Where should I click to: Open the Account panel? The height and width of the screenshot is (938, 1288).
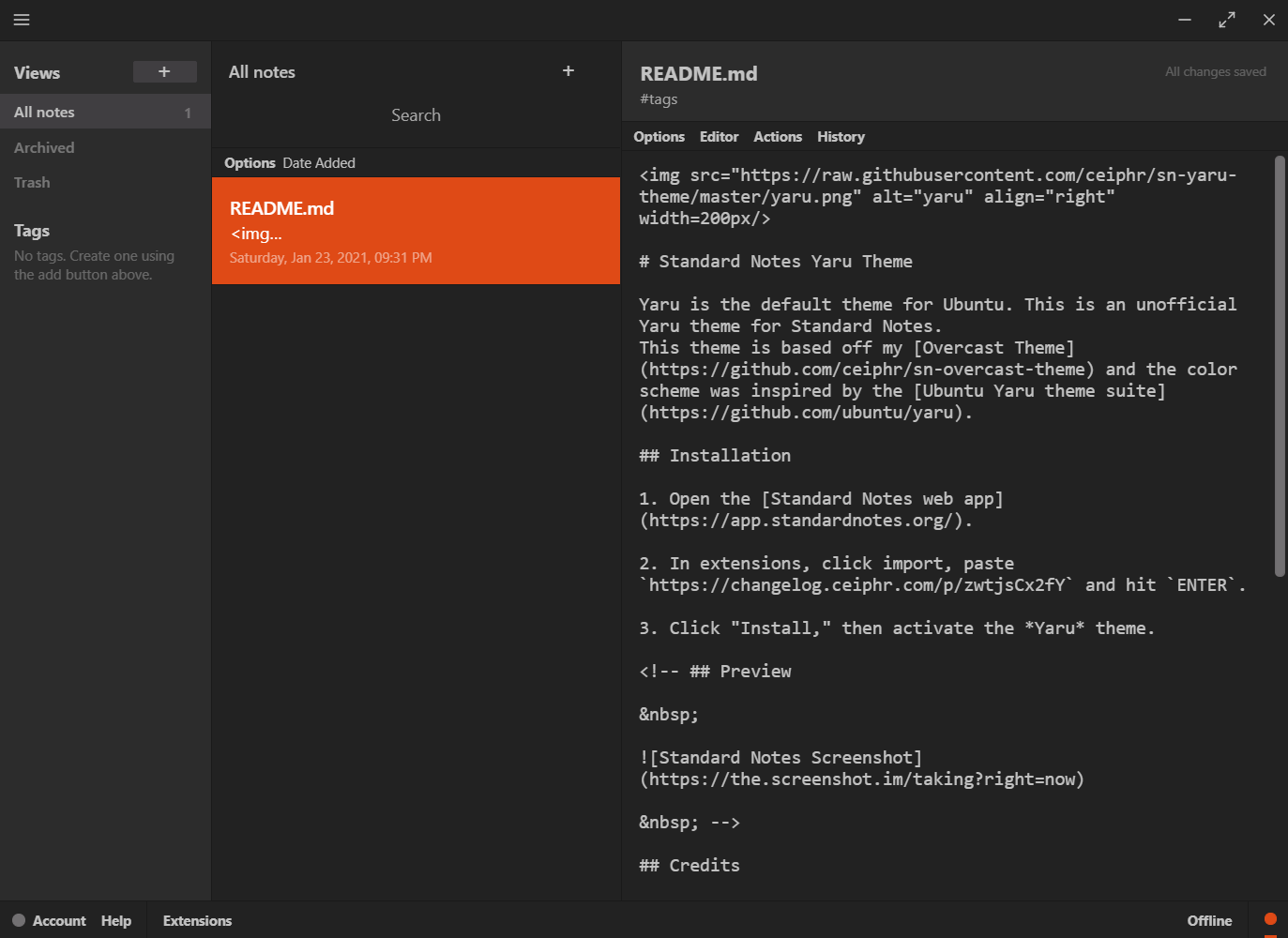point(59,921)
